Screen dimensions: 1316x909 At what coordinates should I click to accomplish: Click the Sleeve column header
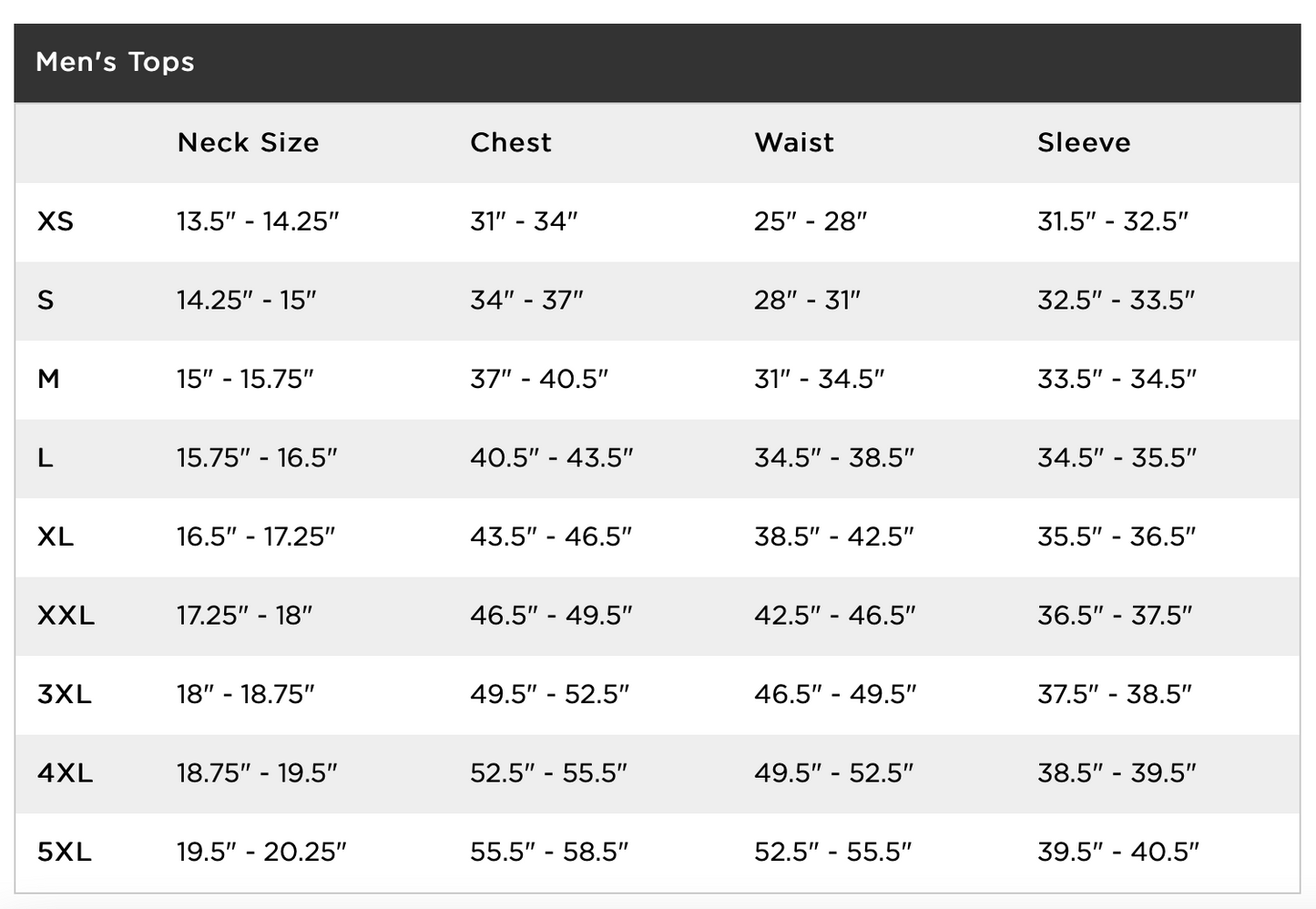1084,142
